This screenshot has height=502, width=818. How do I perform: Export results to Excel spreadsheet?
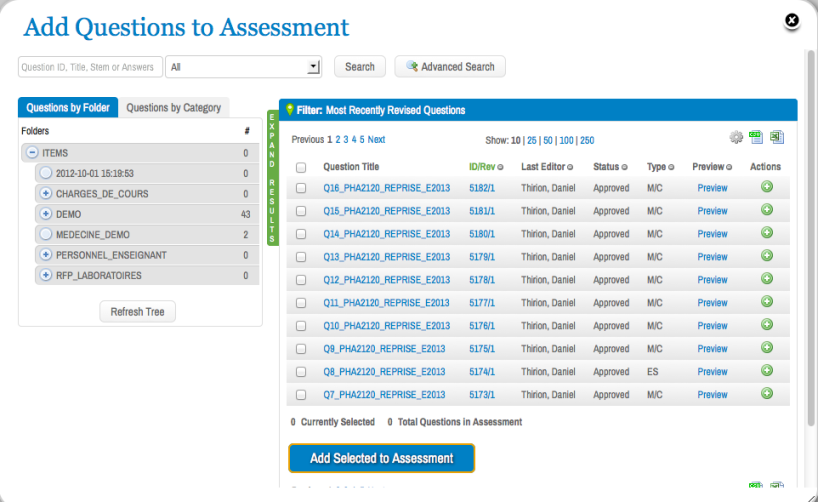(x=776, y=138)
